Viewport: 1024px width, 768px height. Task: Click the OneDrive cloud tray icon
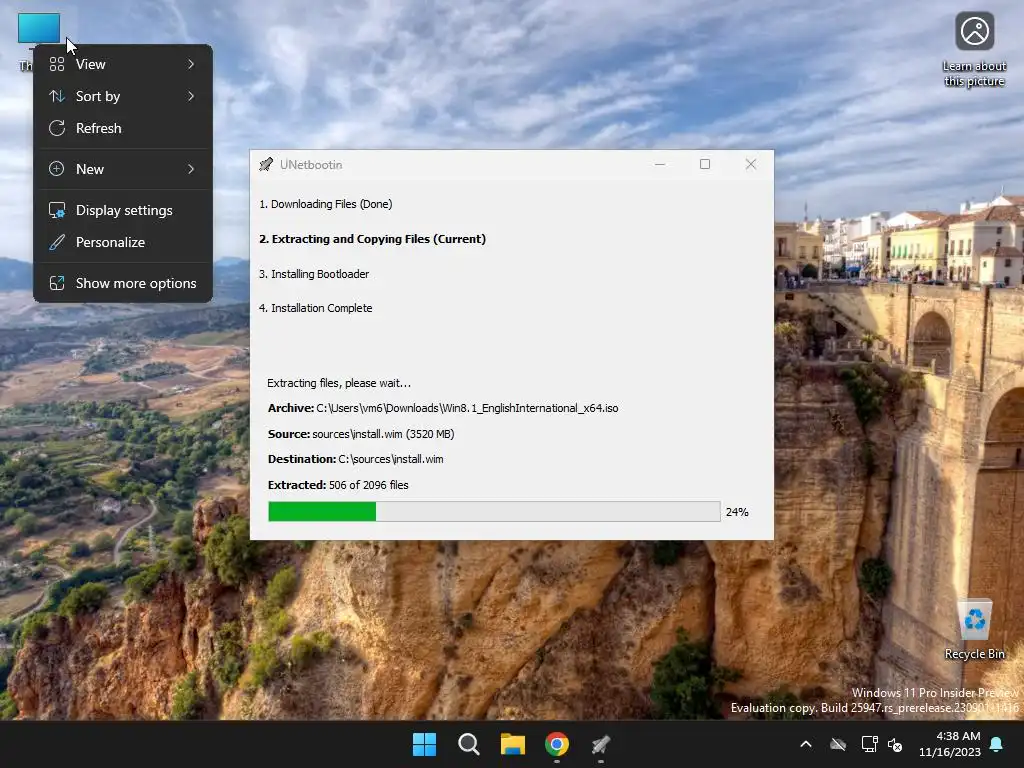(838, 744)
